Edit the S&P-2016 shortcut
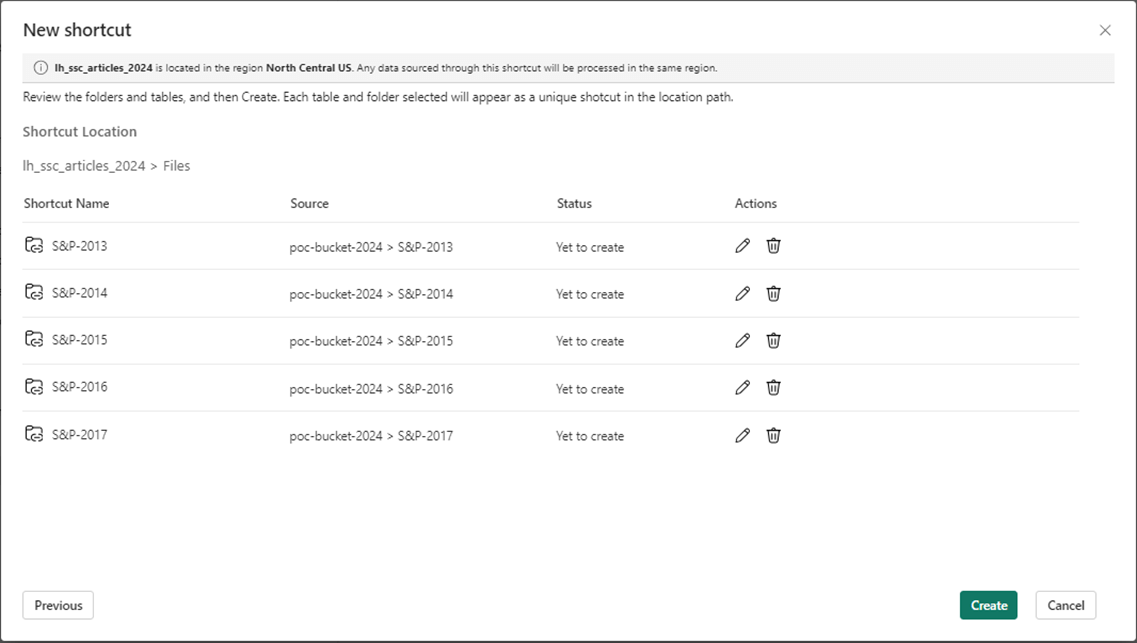The height and width of the screenshot is (643, 1137). (x=742, y=388)
